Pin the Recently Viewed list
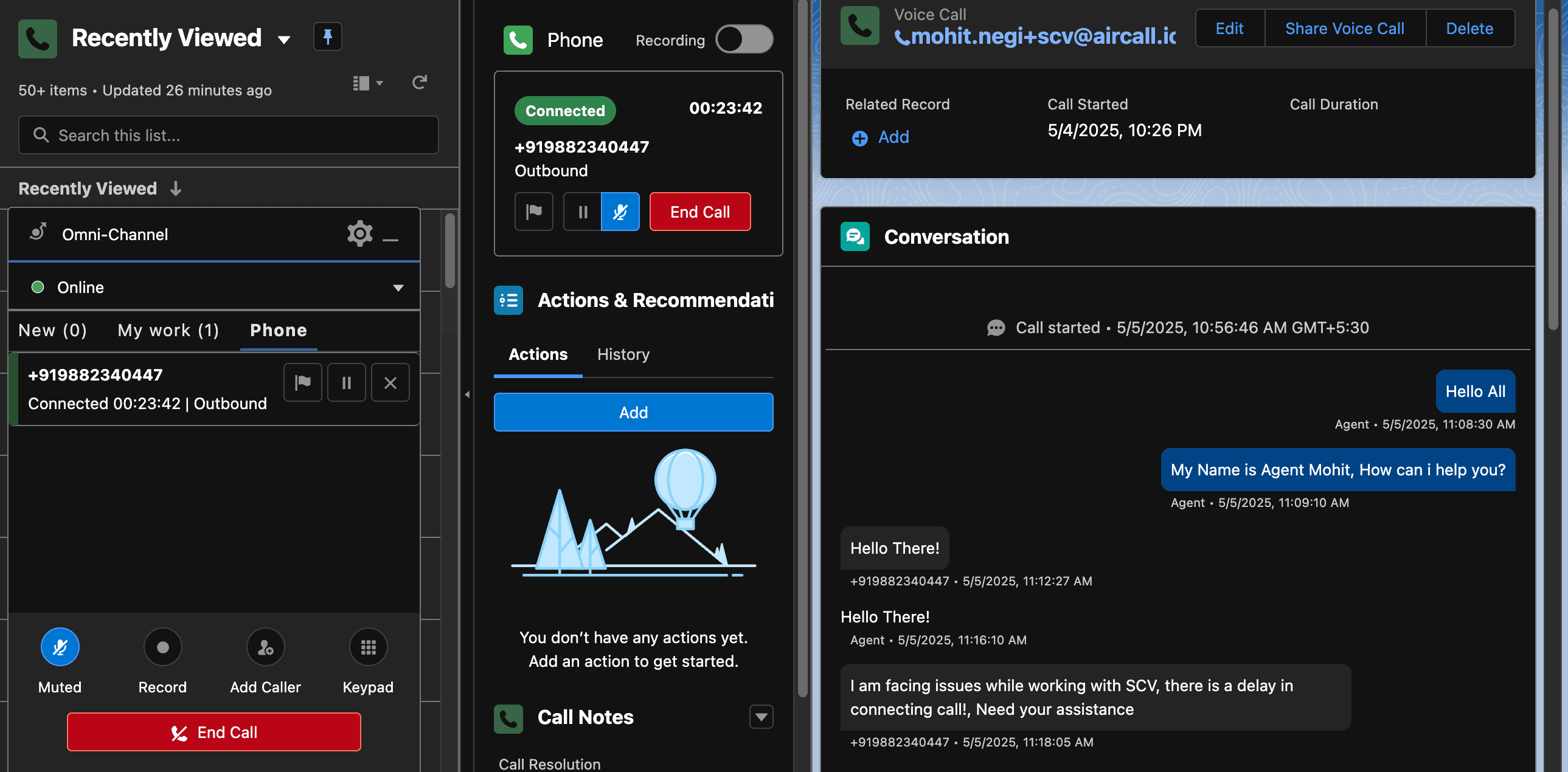 coord(327,37)
